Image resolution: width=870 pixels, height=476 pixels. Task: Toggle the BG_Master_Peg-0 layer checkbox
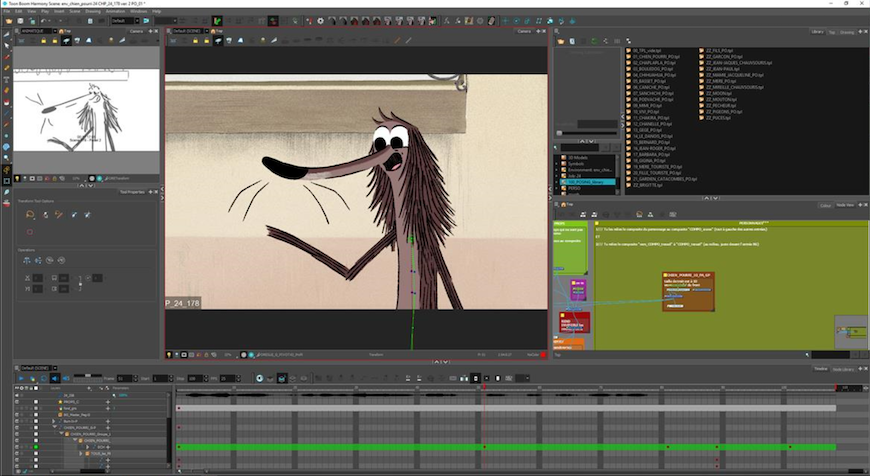tap(36, 415)
